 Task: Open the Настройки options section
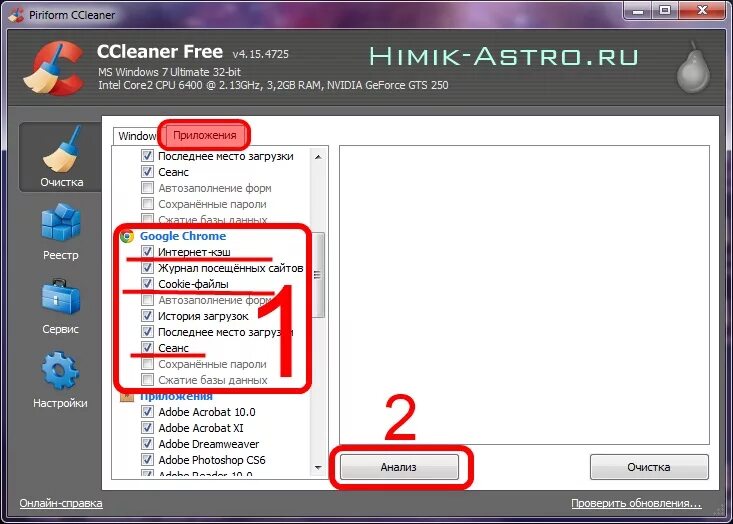click(61, 380)
